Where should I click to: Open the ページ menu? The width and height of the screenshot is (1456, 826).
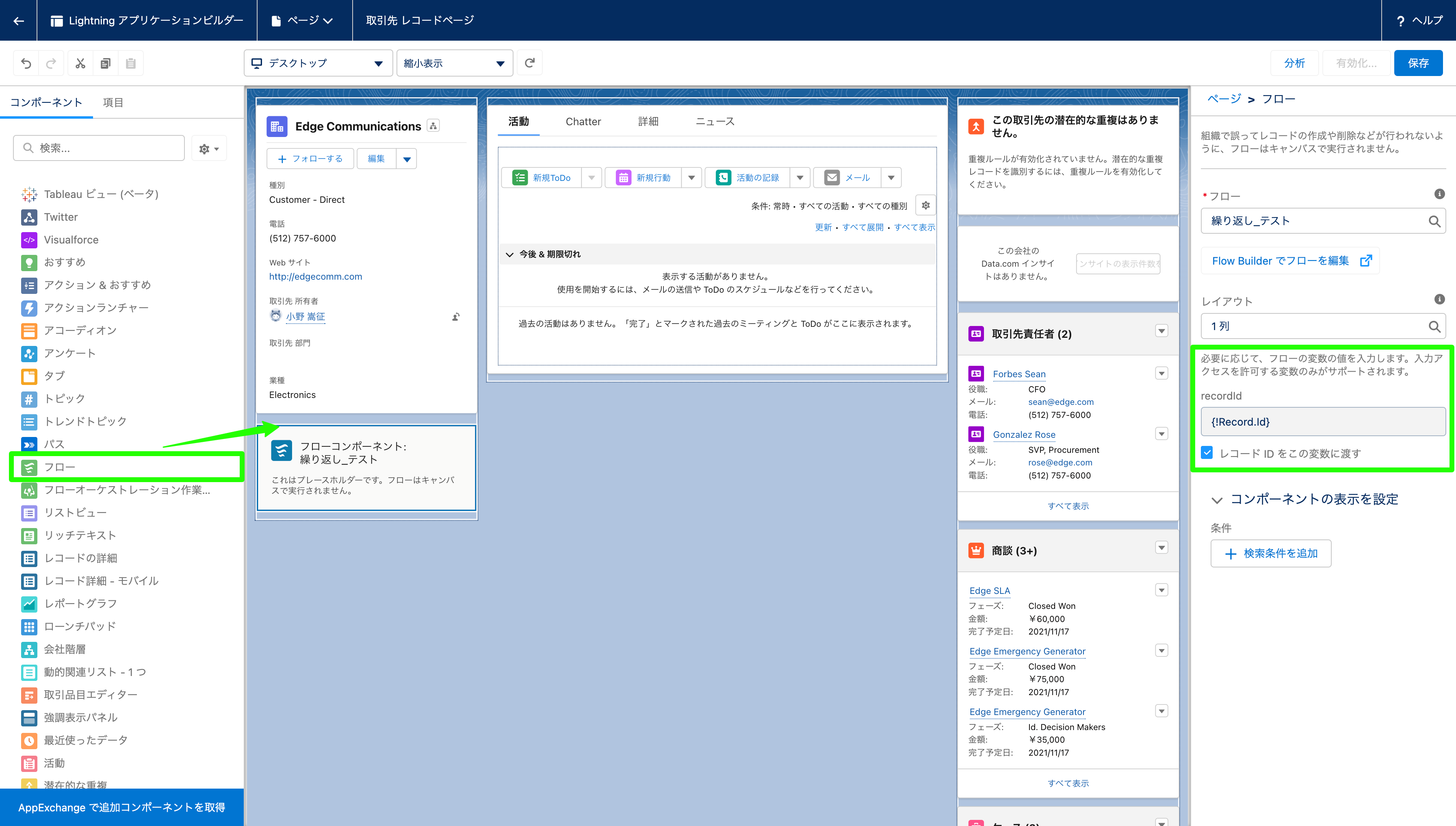click(303, 21)
